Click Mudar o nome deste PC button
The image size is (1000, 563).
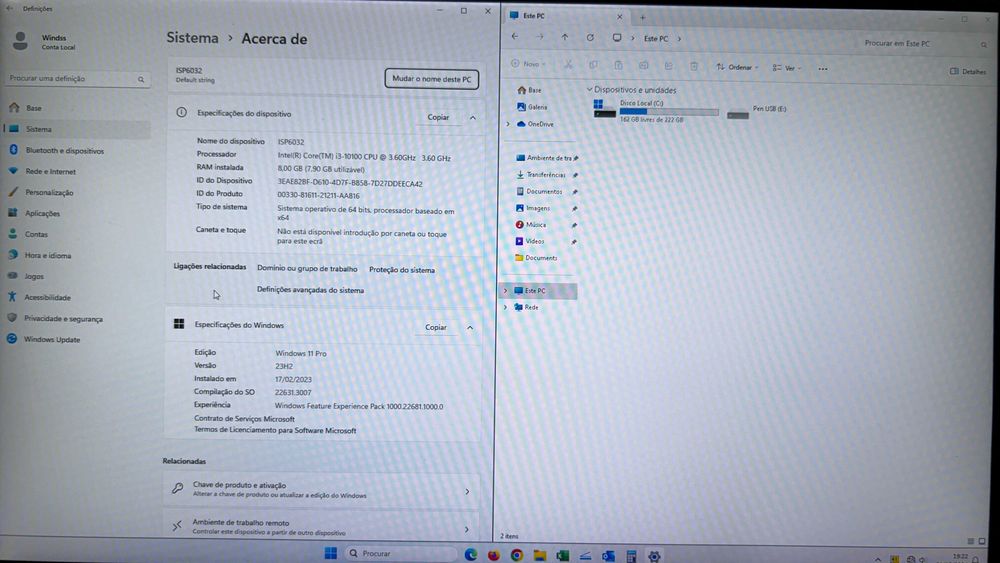pos(432,79)
